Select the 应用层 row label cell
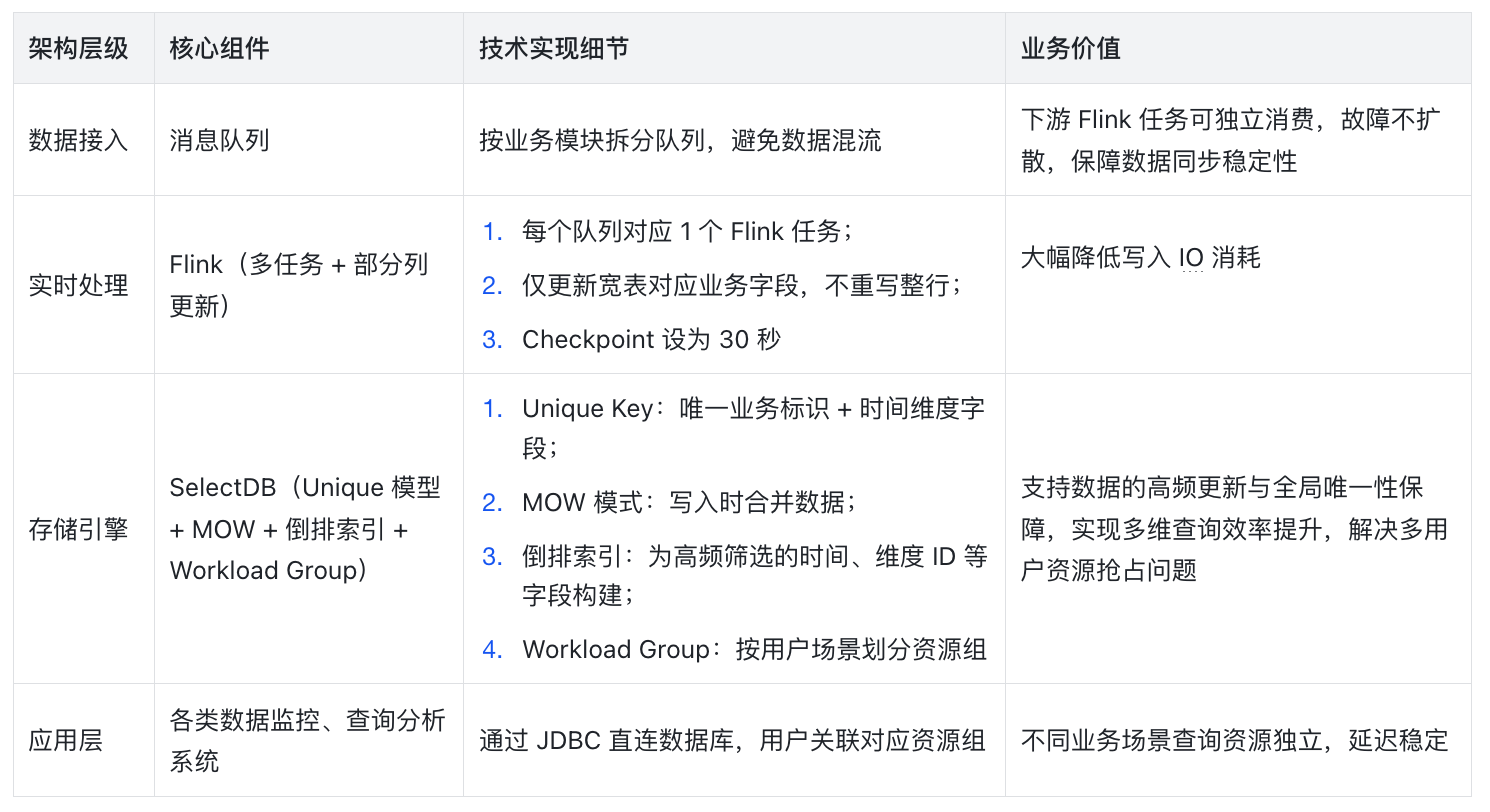 point(66,741)
